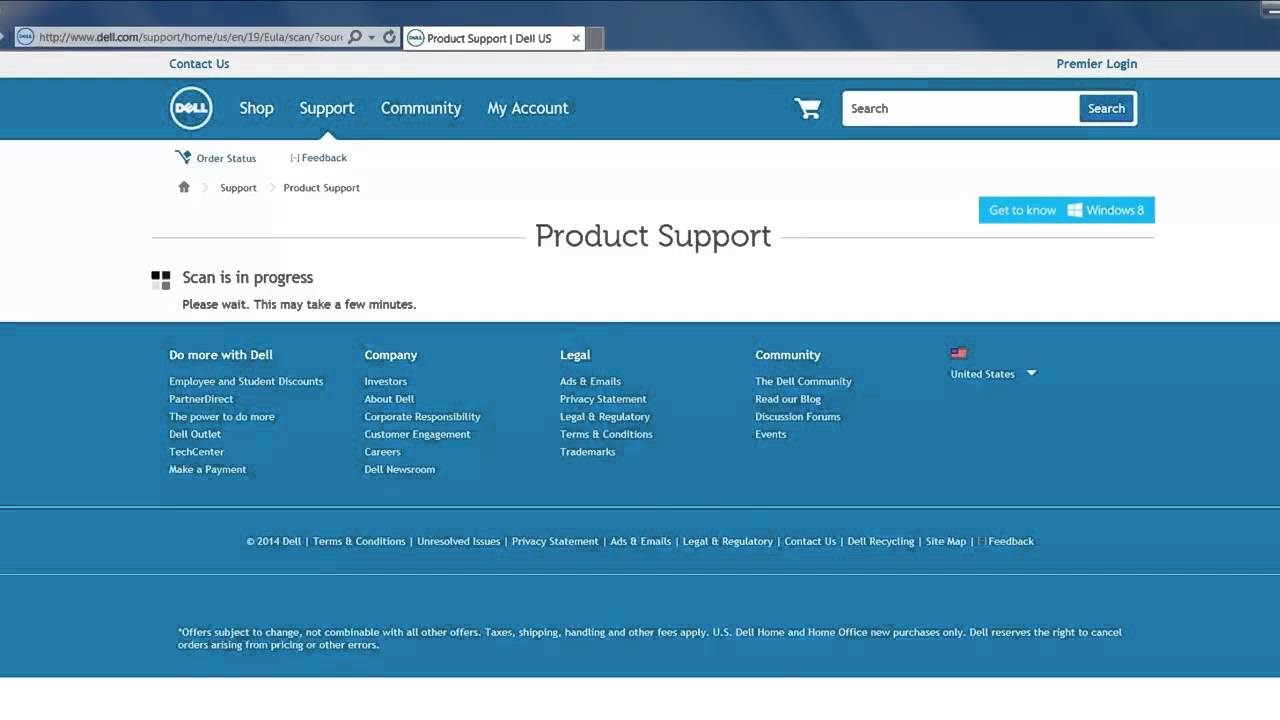Open the Contact Us link at top
Viewport: 1280px width, 720px height.
click(199, 64)
